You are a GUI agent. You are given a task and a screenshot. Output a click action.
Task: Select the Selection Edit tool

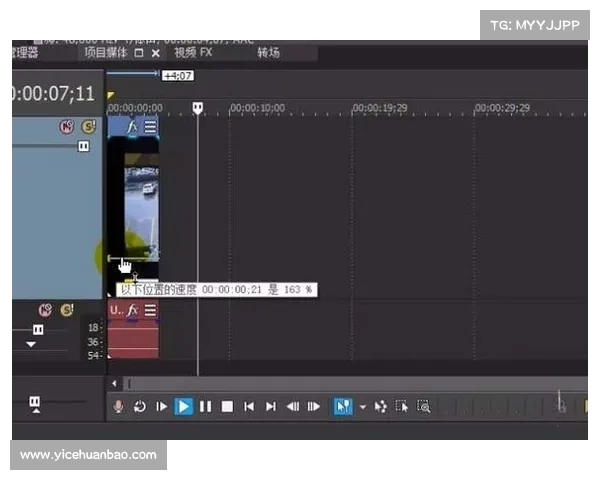click(402, 406)
